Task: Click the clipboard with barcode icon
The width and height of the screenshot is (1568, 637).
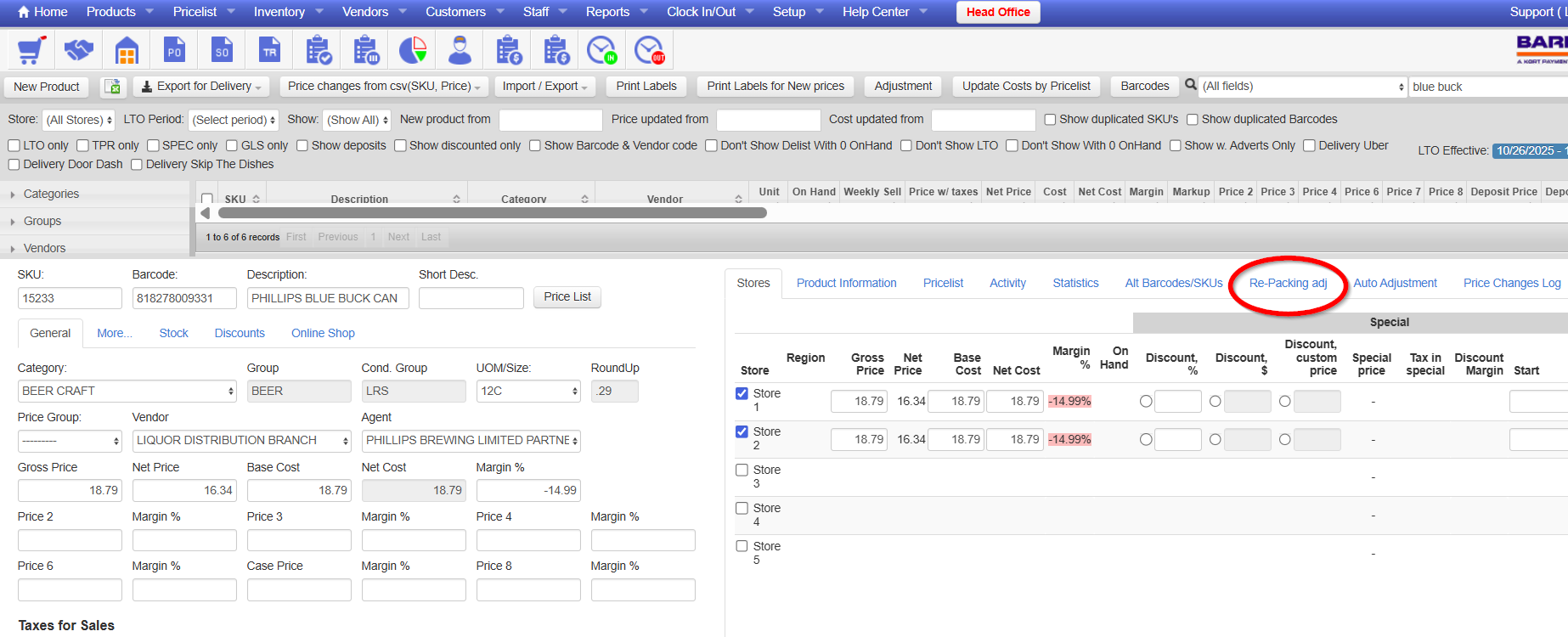Action: point(365,51)
